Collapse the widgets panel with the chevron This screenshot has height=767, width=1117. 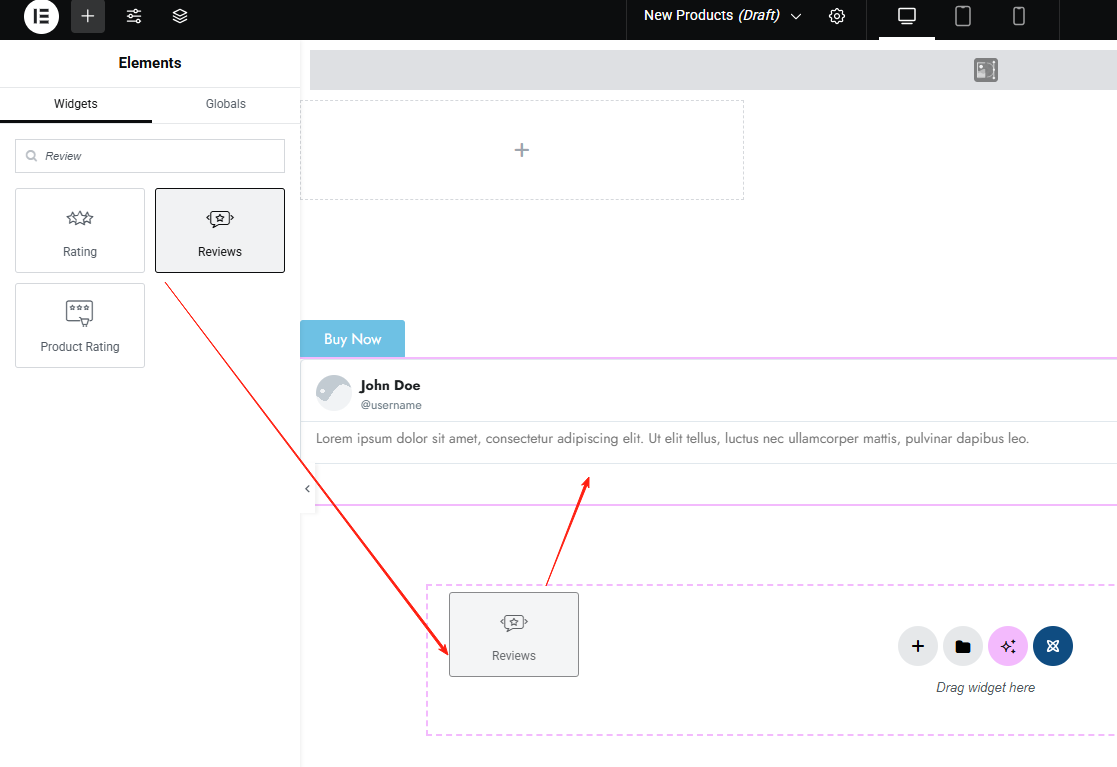pyautogui.click(x=307, y=488)
